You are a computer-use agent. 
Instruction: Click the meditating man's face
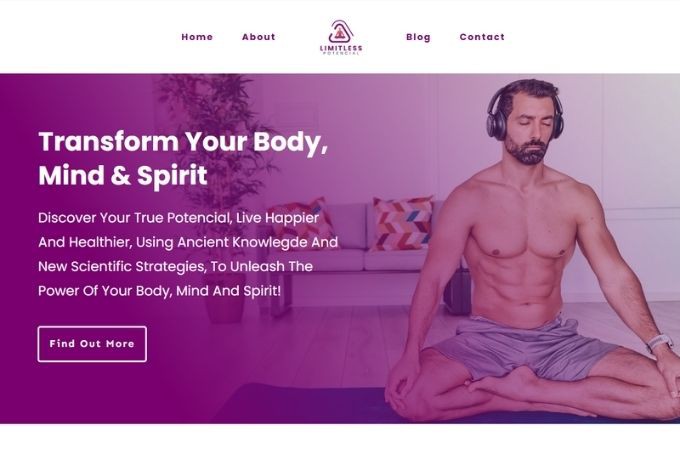coord(530,130)
